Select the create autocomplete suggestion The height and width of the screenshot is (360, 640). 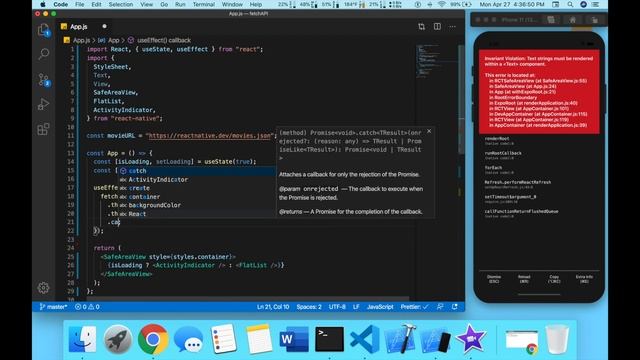197,188
